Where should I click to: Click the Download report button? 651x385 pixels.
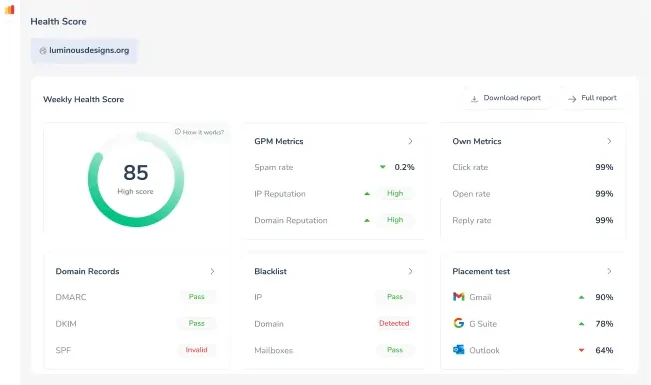coord(506,98)
